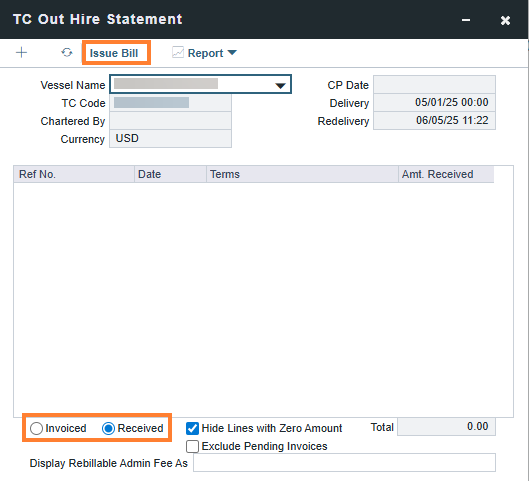Screen dimensions: 529x481
Task: Sort by the Amt. Received column header
Action: tap(446, 174)
